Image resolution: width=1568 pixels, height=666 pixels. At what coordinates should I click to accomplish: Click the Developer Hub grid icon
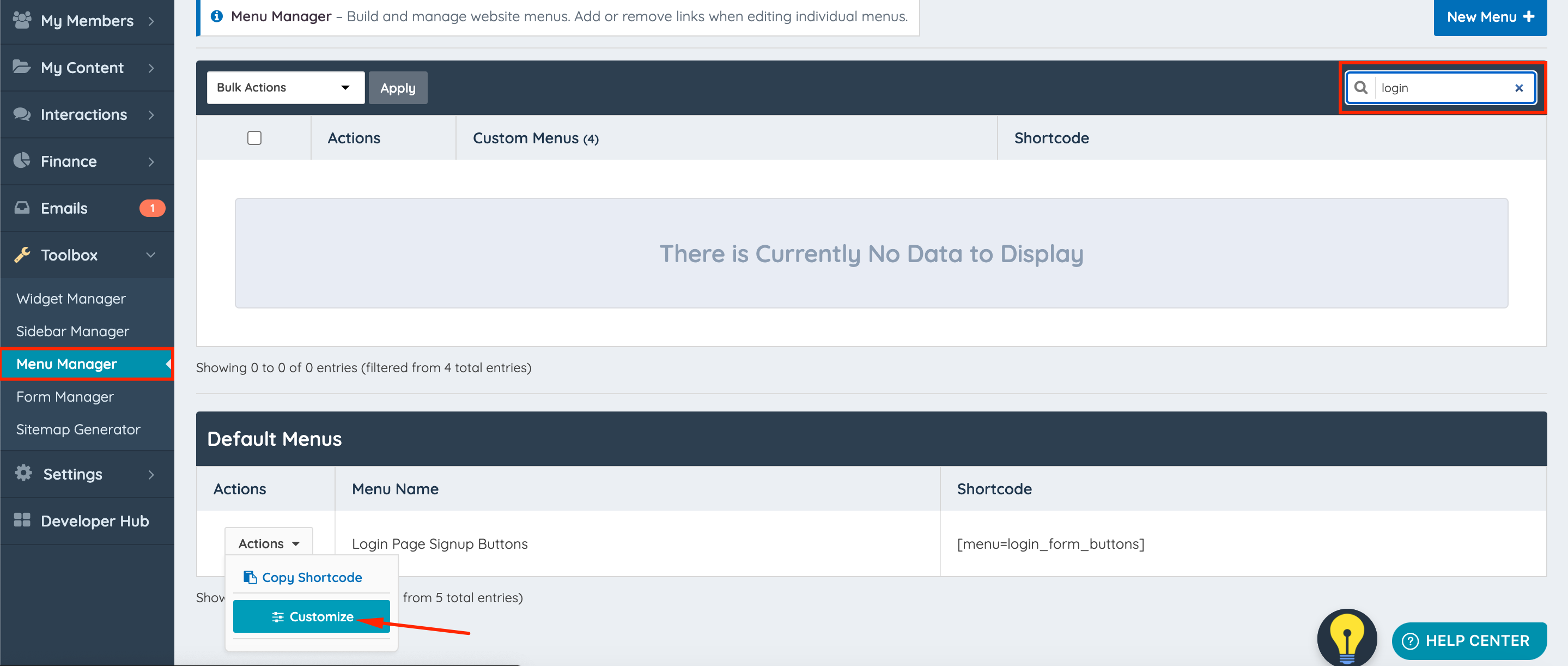click(22, 520)
